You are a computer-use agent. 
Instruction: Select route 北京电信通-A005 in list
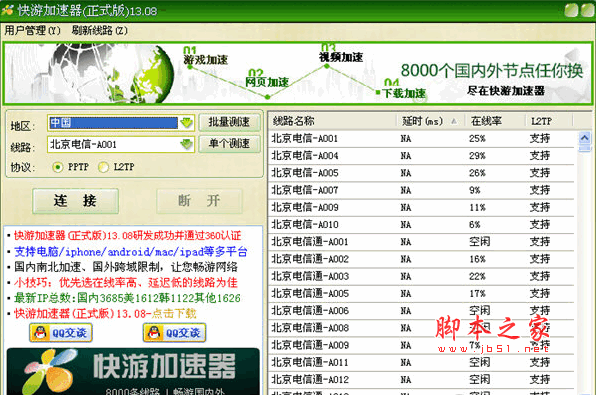(x=421, y=293)
